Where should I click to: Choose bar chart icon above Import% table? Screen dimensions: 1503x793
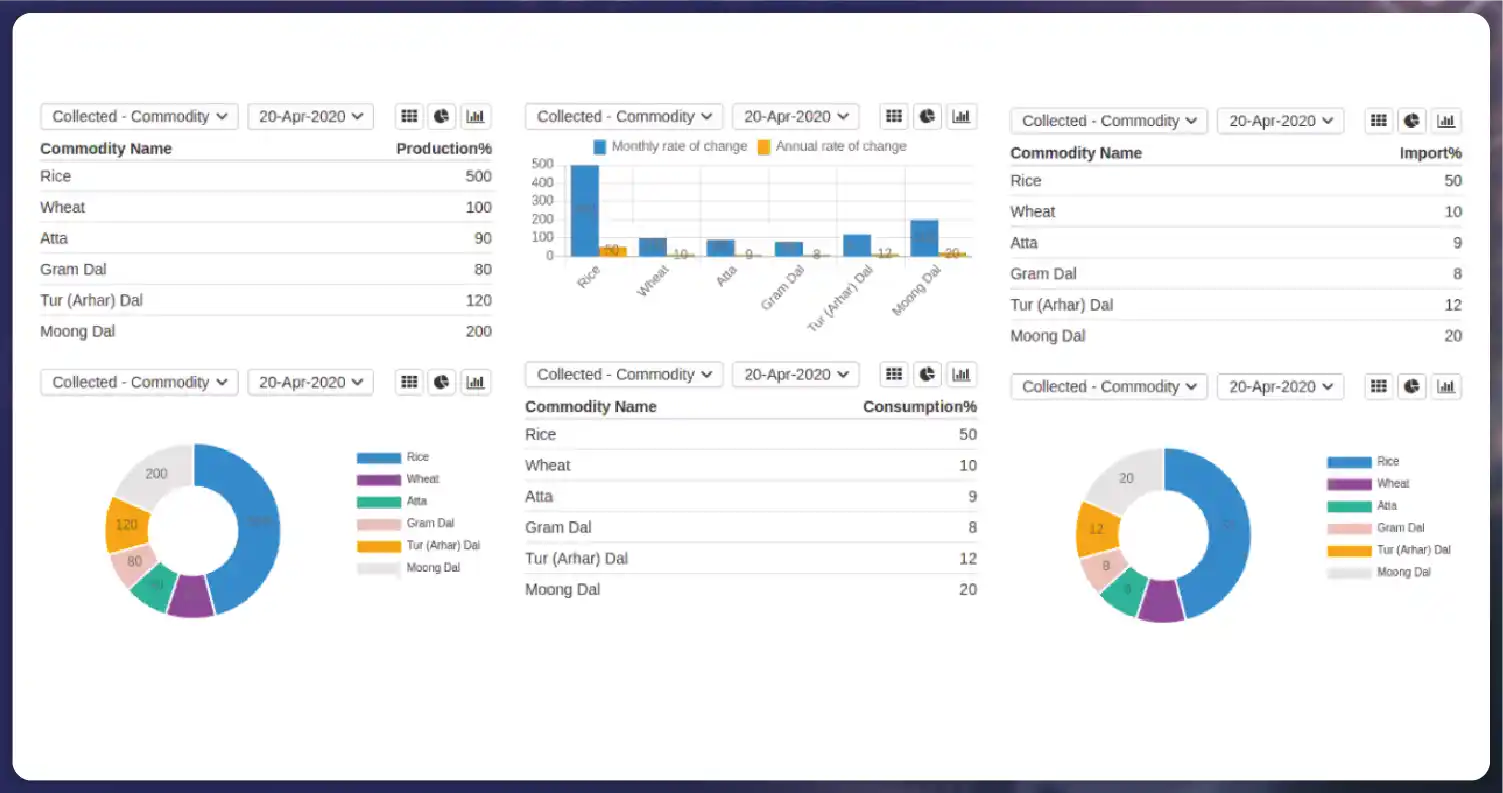1446,120
